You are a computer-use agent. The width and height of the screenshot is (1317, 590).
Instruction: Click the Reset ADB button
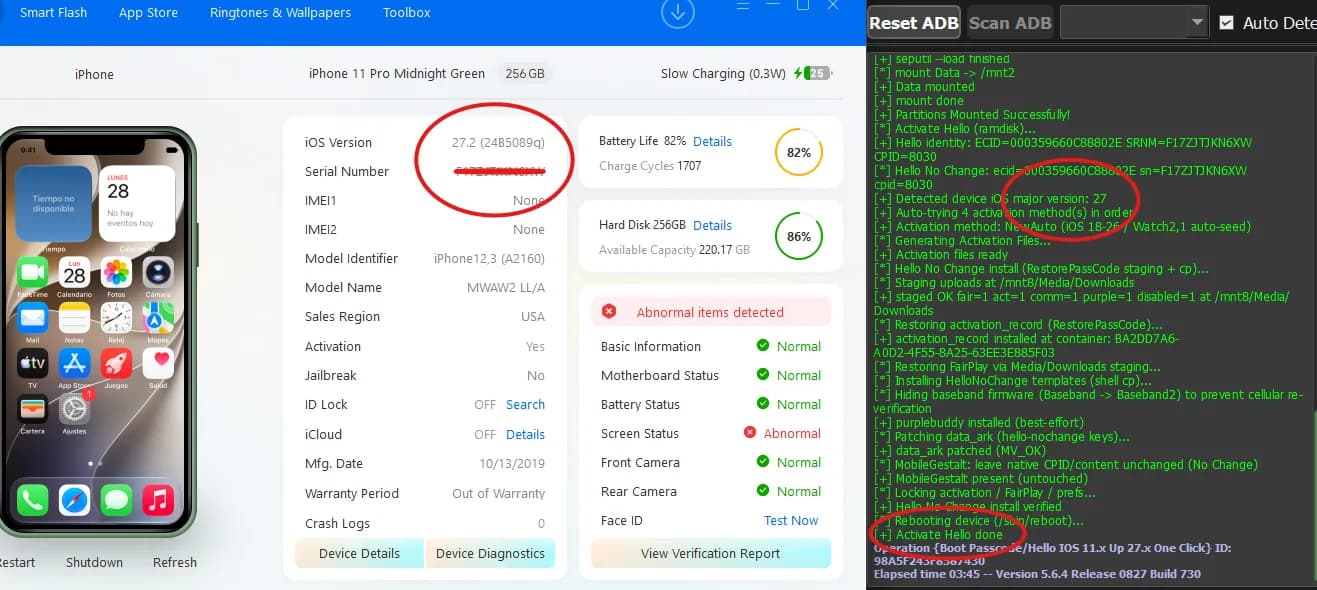[914, 22]
